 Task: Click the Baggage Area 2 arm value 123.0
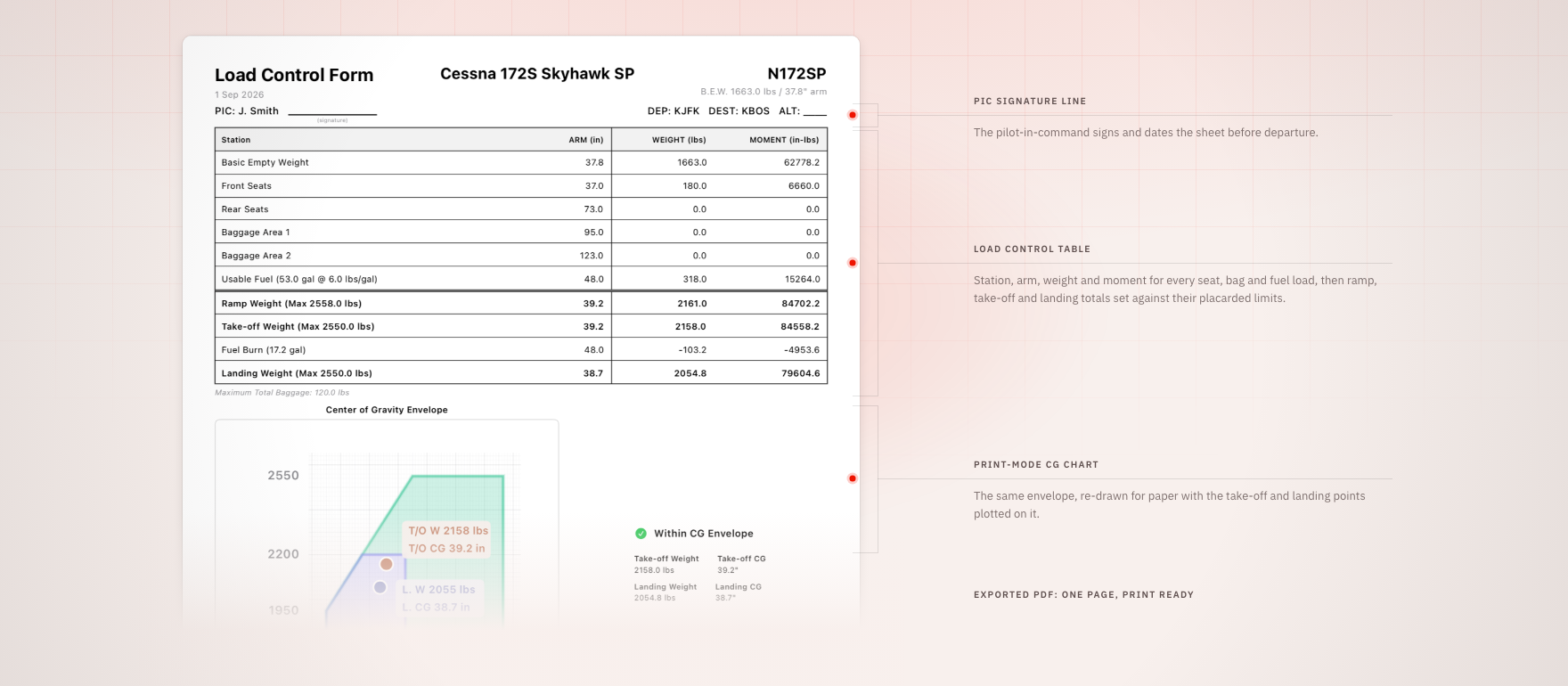click(x=592, y=256)
